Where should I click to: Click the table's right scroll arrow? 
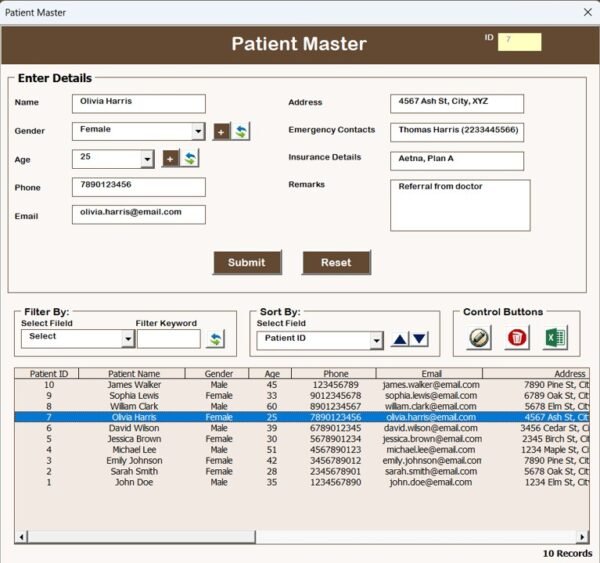point(582,537)
